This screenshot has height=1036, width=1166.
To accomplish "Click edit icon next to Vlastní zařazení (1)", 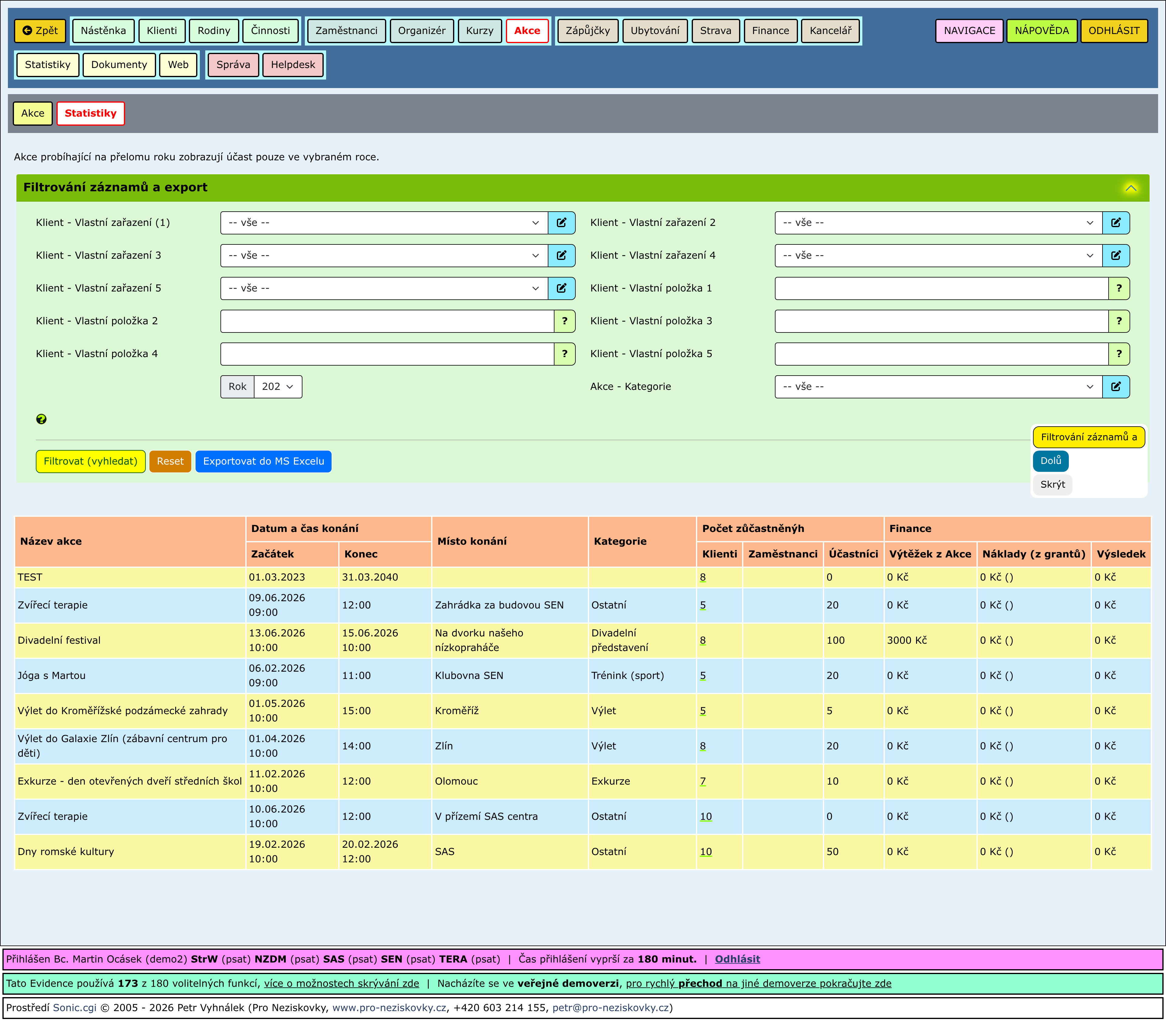I will tap(561, 223).
